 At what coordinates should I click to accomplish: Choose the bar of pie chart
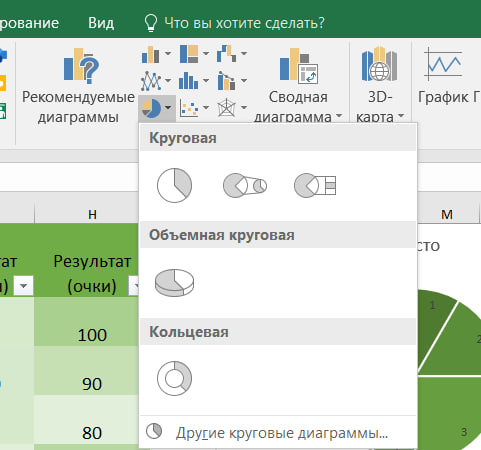(315, 185)
